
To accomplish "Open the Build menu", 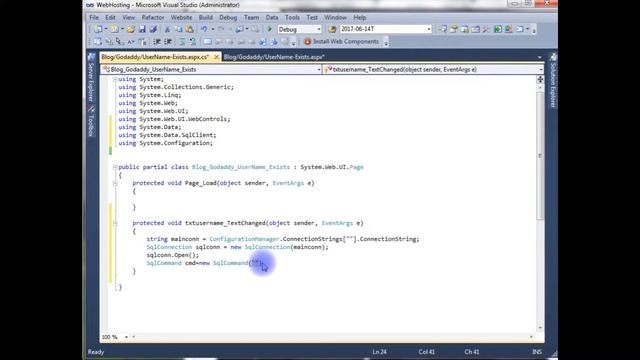I will click(x=206, y=18).
